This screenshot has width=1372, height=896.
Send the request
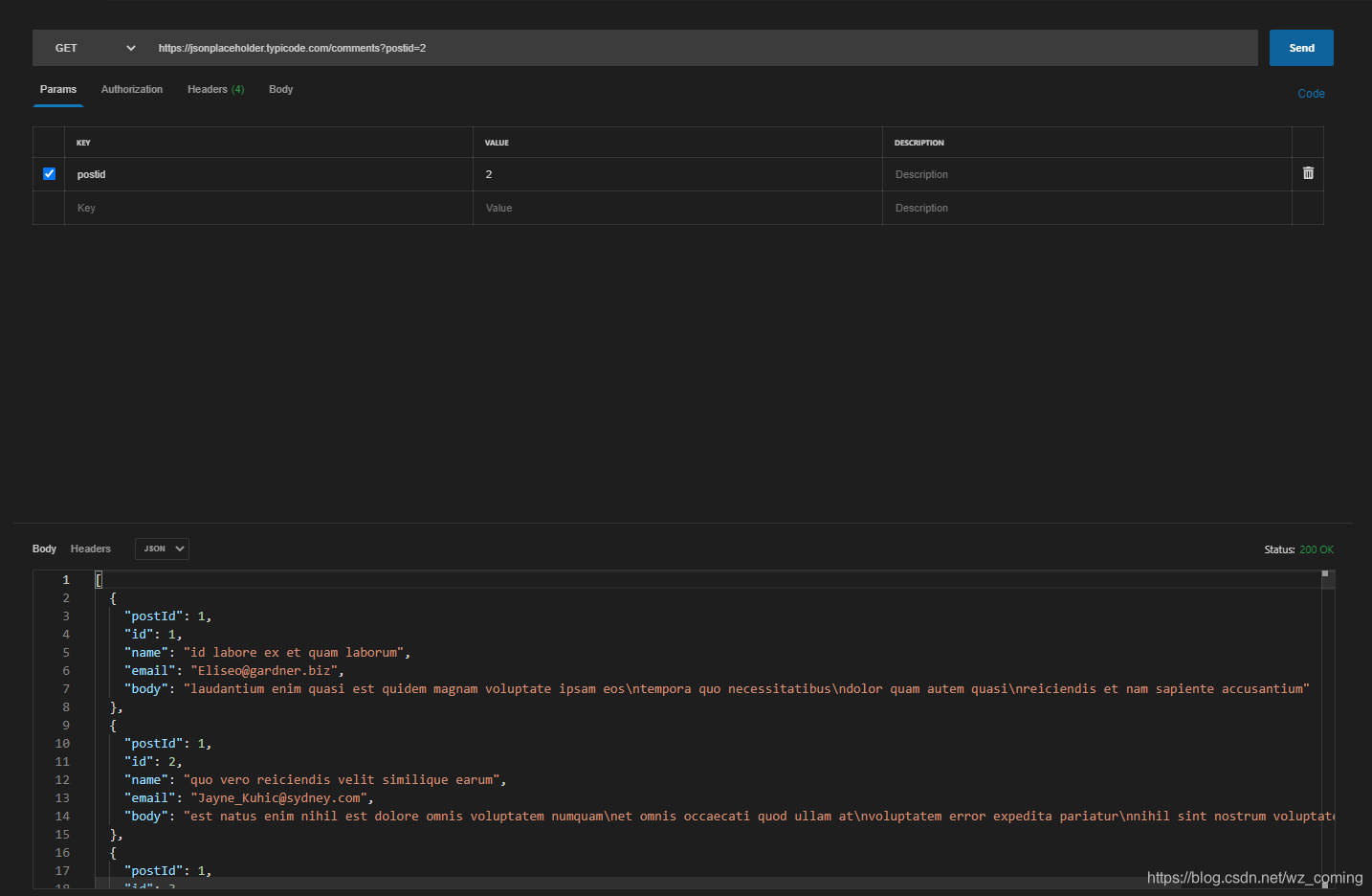(1301, 48)
